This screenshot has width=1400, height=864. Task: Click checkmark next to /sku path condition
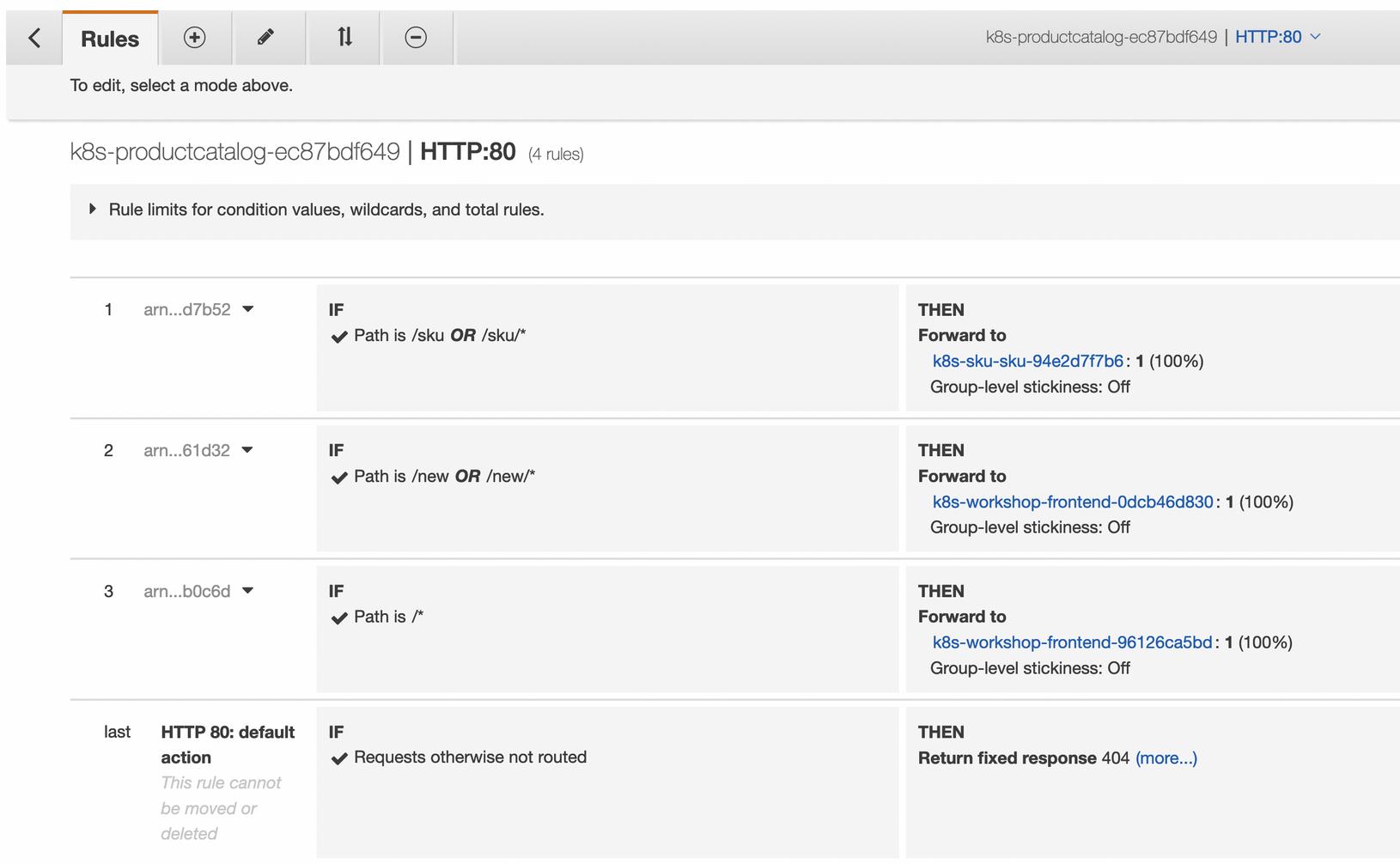point(339,337)
